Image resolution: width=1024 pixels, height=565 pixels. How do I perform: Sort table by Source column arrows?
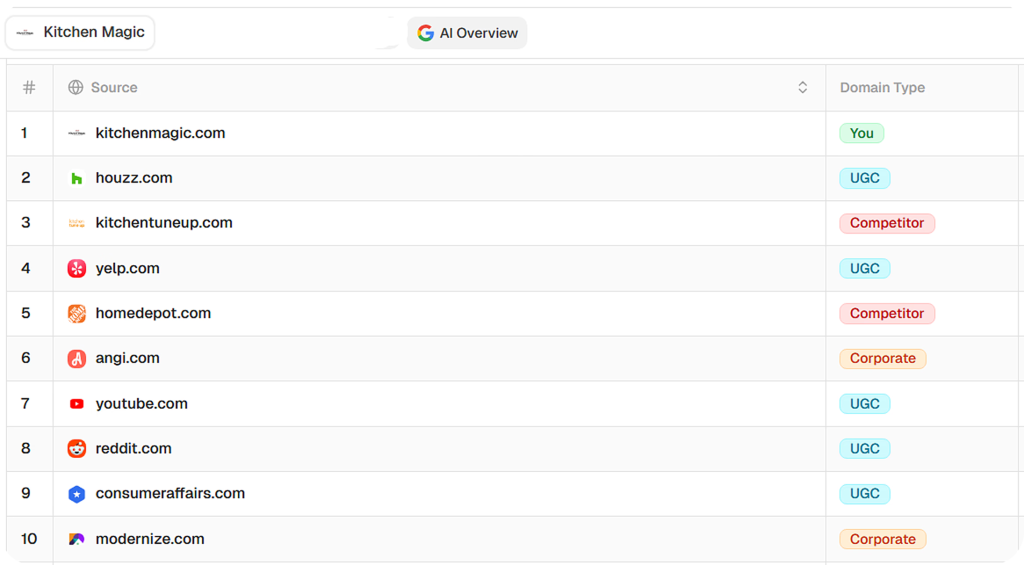[x=802, y=88]
